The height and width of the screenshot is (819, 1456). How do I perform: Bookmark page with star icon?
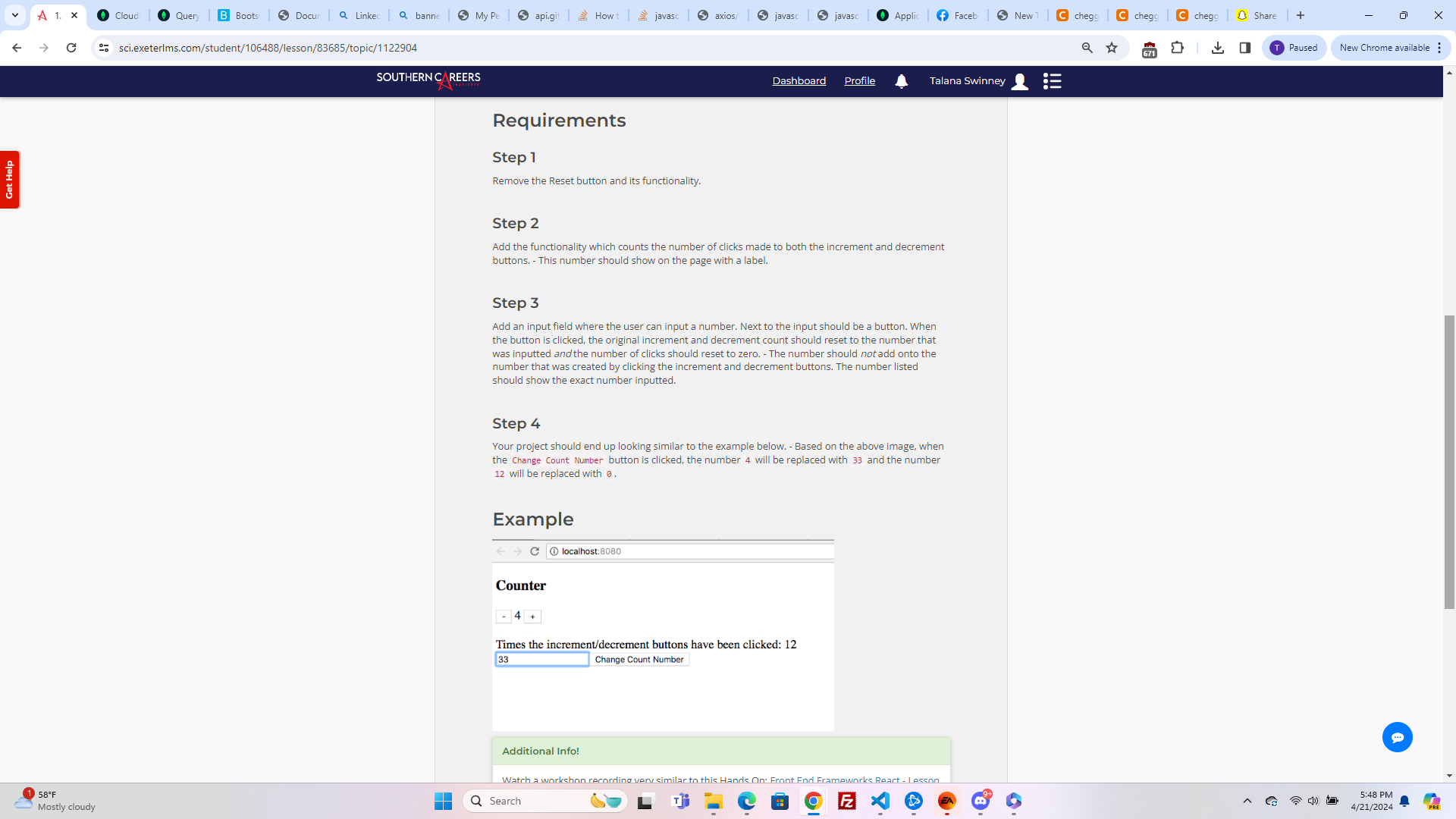[1112, 48]
